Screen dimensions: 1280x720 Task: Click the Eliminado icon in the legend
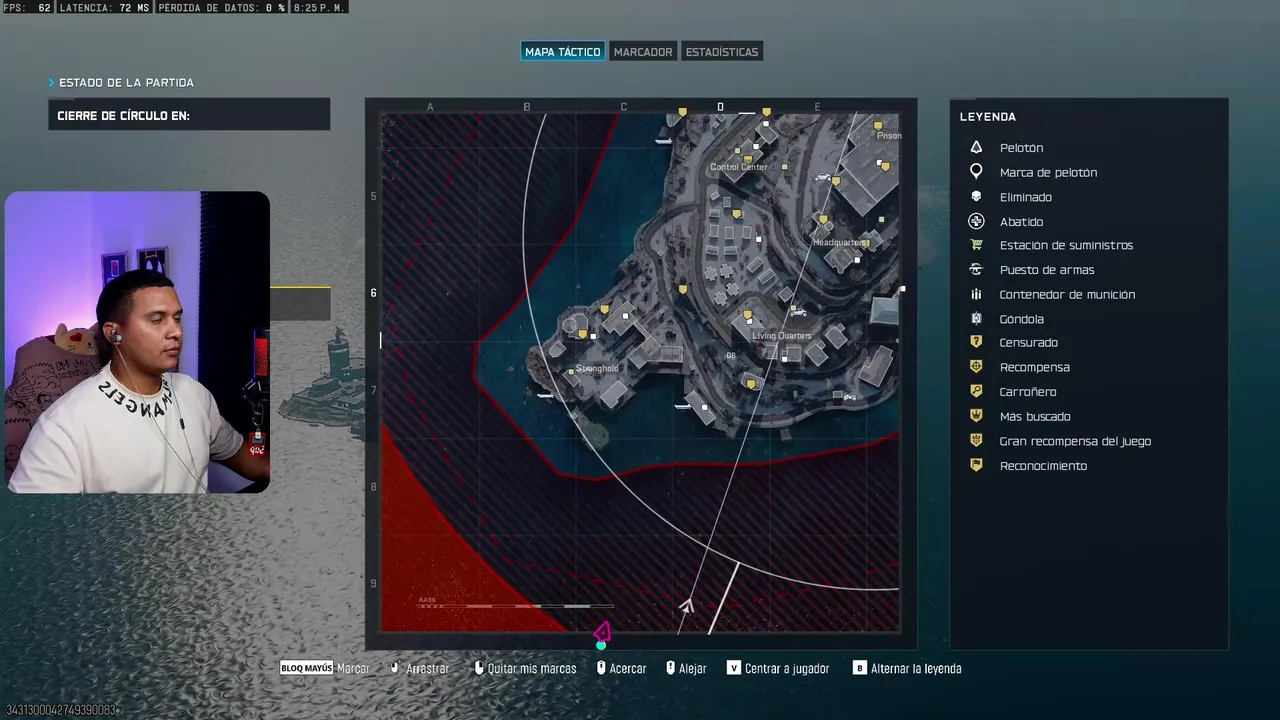[x=976, y=197]
